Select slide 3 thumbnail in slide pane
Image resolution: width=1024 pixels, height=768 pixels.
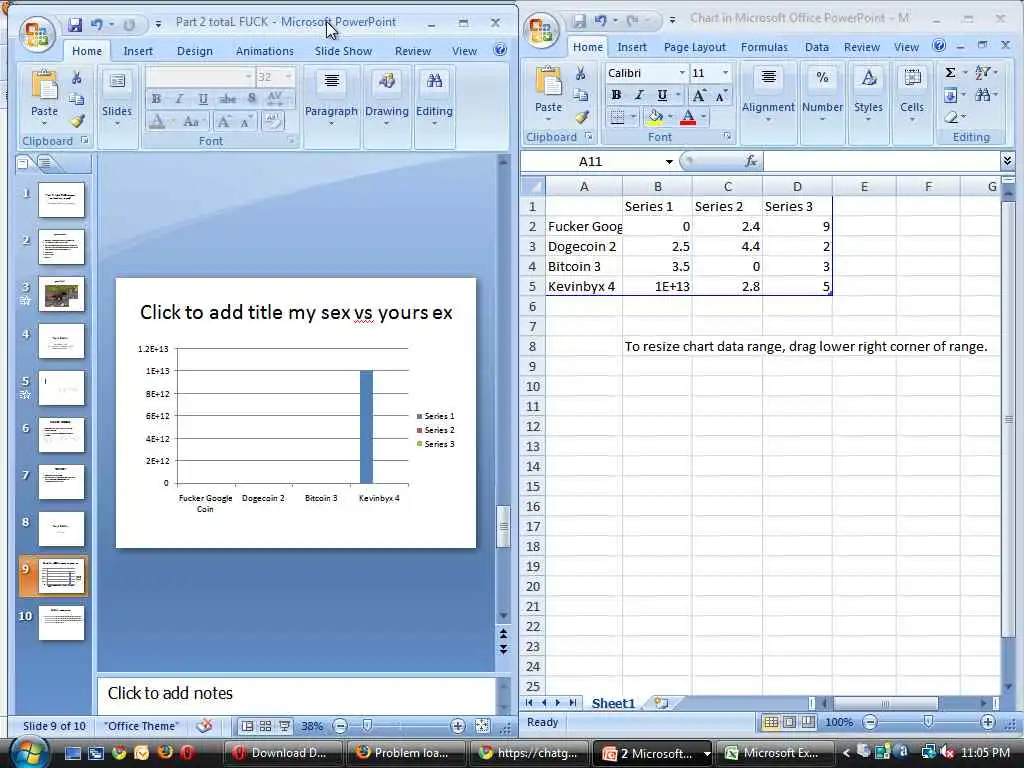coord(61,293)
